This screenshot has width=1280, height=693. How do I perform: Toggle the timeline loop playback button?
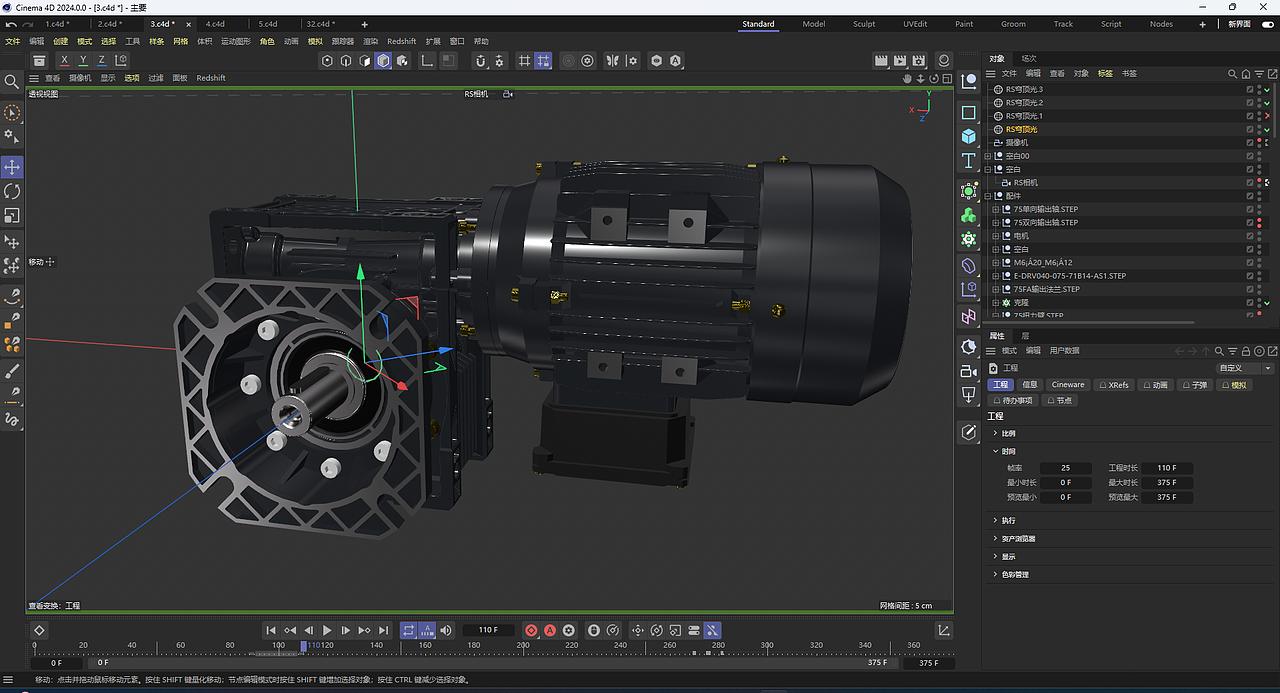[x=408, y=630]
